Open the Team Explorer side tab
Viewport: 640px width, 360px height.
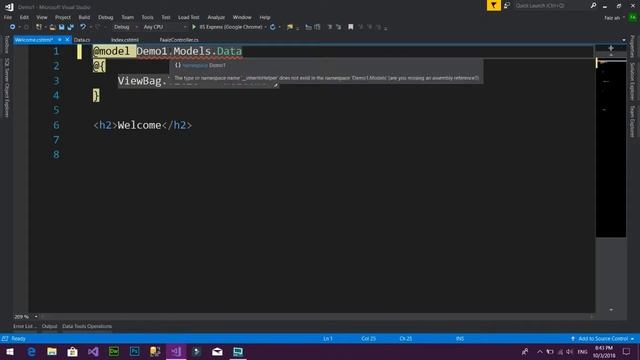[632, 122]
